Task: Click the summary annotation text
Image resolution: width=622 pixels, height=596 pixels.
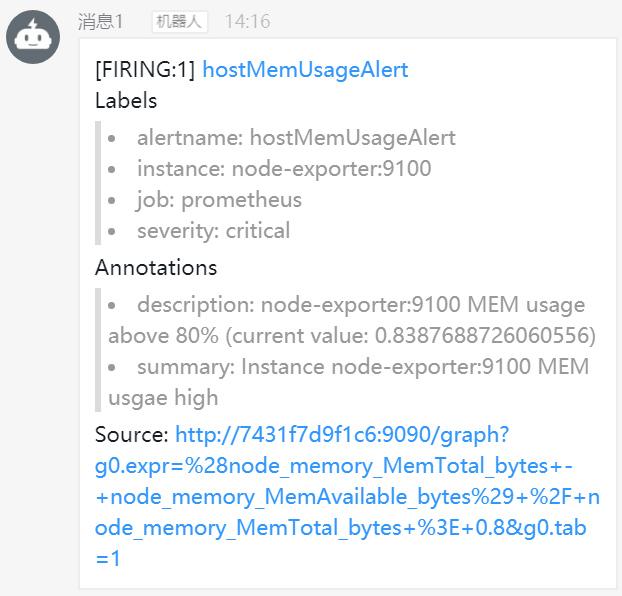Action: [349, 382]
